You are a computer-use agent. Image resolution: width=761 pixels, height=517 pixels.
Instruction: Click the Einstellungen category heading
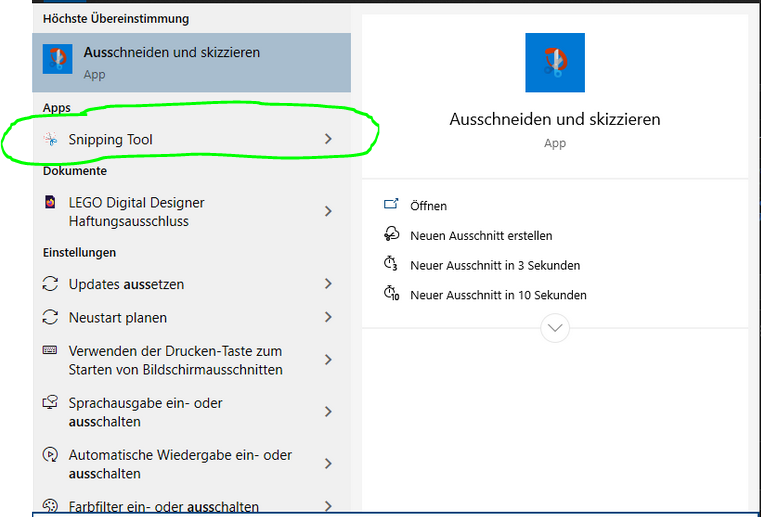point(79,252)
